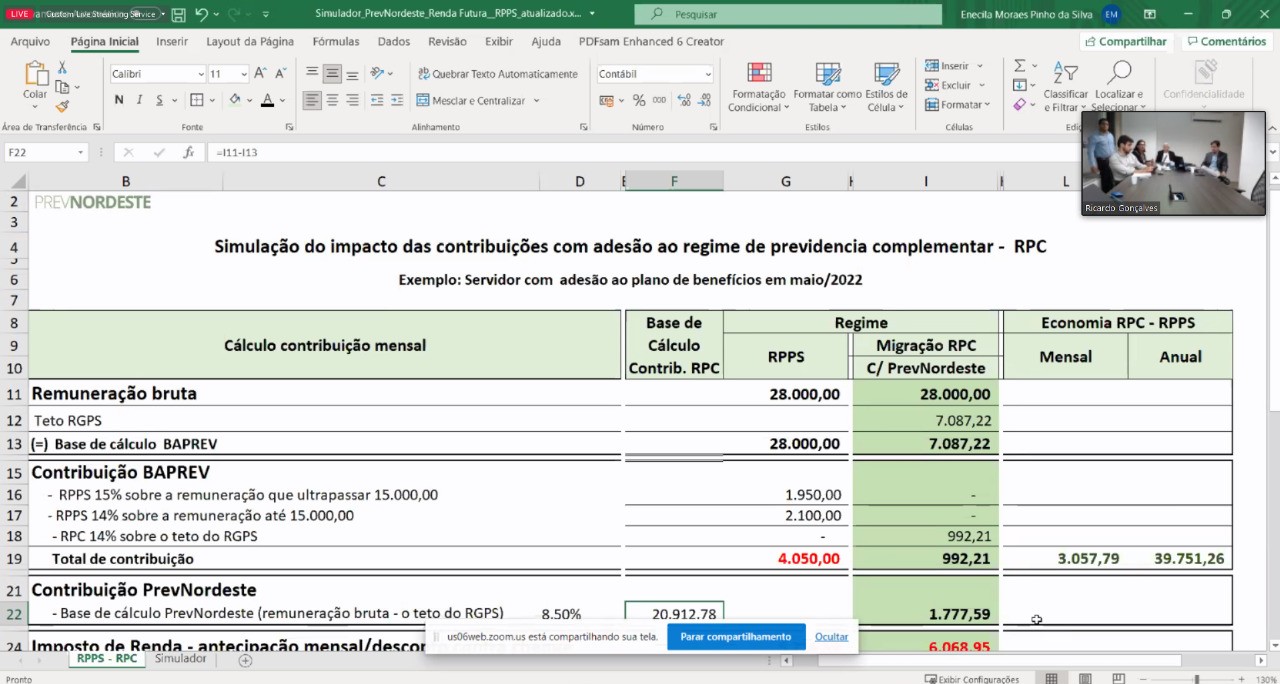The width and height of the screenshot is (1280, 684).
Task: Open the Fórmulas ribbon tab
Action: click(336, 41)
